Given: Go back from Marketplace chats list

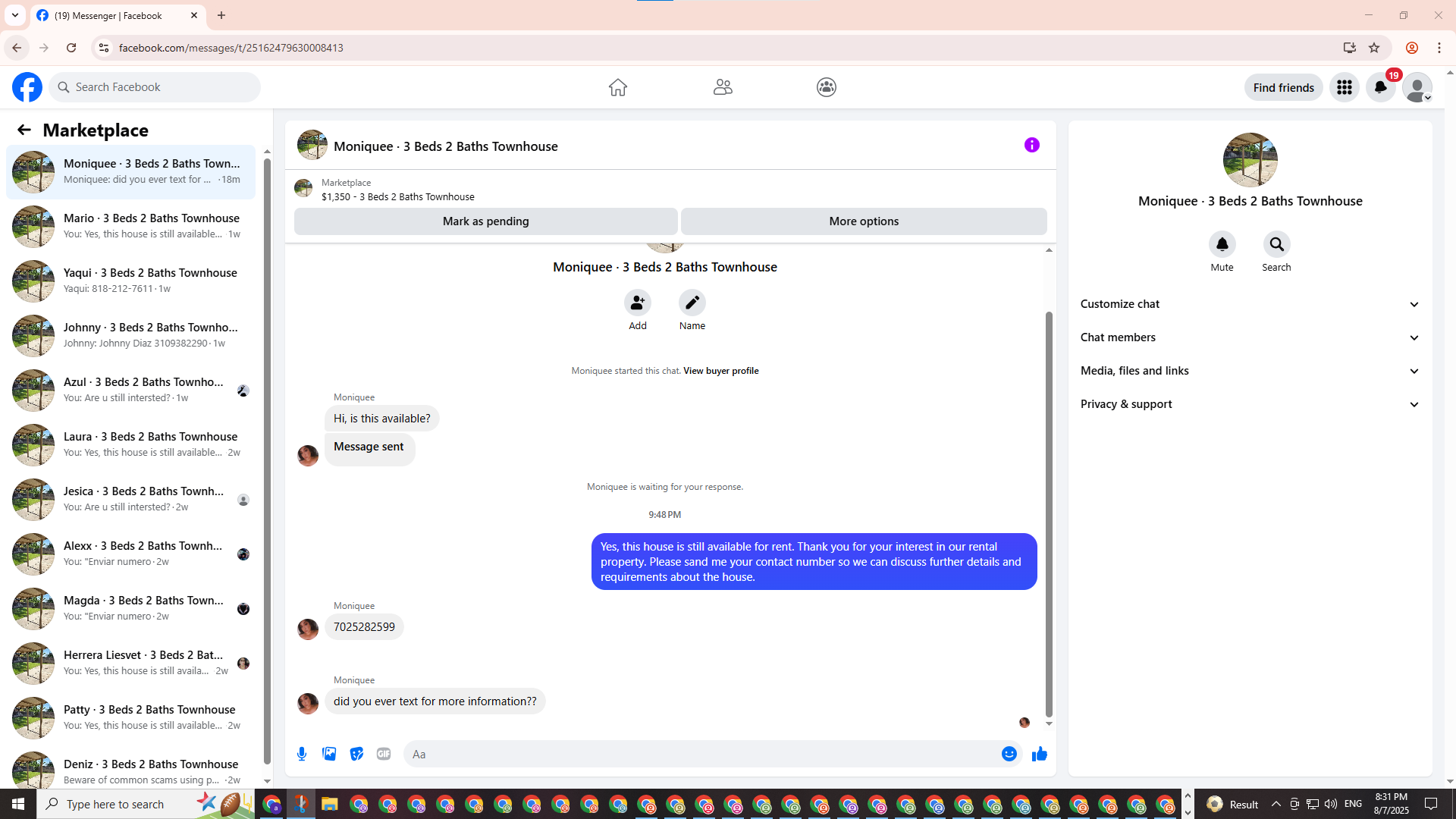Looking at the screenshot, I should point(24,130).
